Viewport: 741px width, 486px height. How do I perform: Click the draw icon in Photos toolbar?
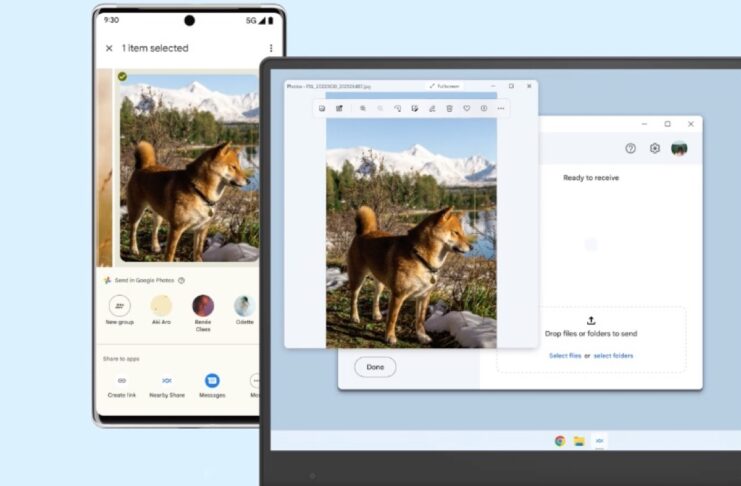[432, 108]
